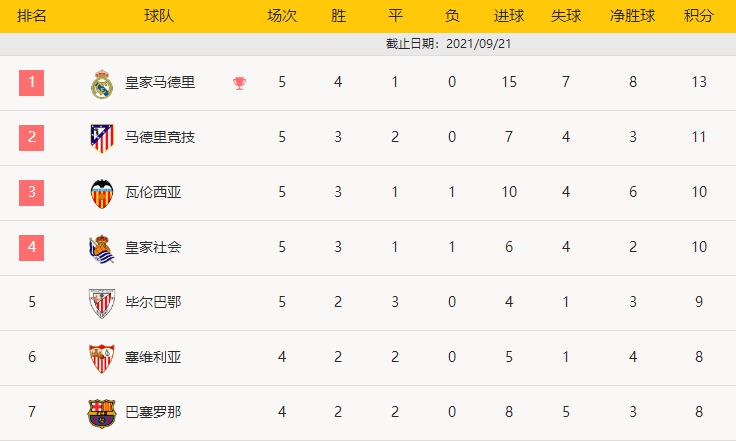Click the Real Madrid club crest
Screen dimensions: 736x441
click(101, 84)
